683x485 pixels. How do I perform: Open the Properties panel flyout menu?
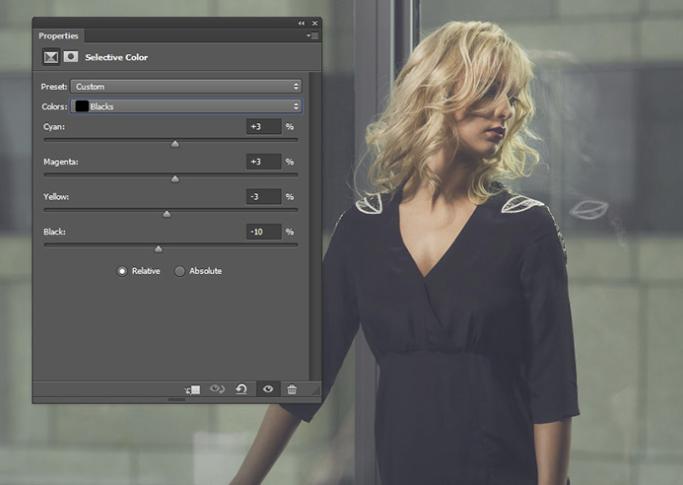click(311, 36)
